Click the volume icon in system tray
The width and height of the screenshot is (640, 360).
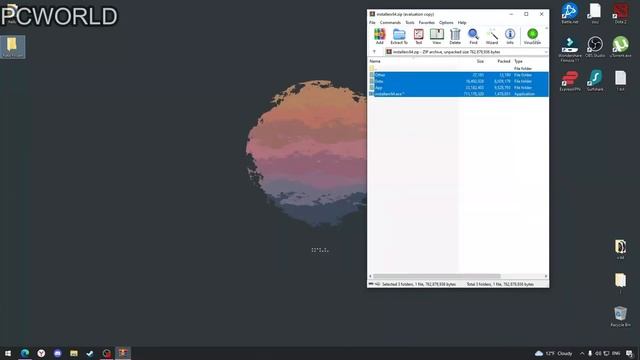click(x=598, y=353)
